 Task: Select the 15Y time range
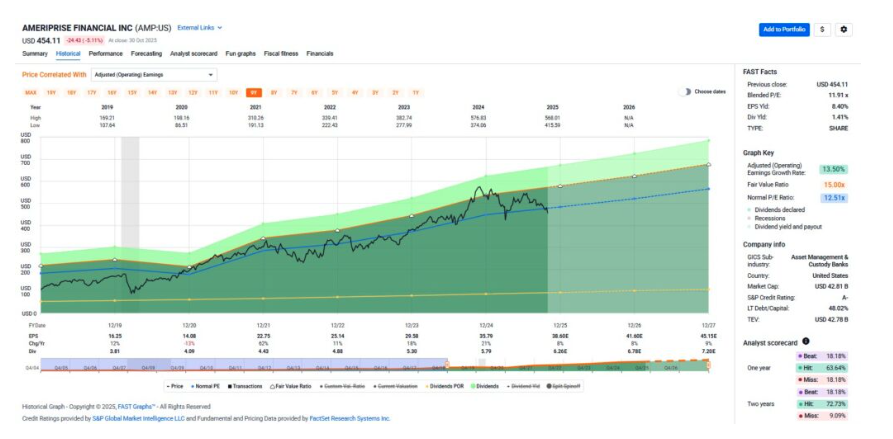(132, 92)
